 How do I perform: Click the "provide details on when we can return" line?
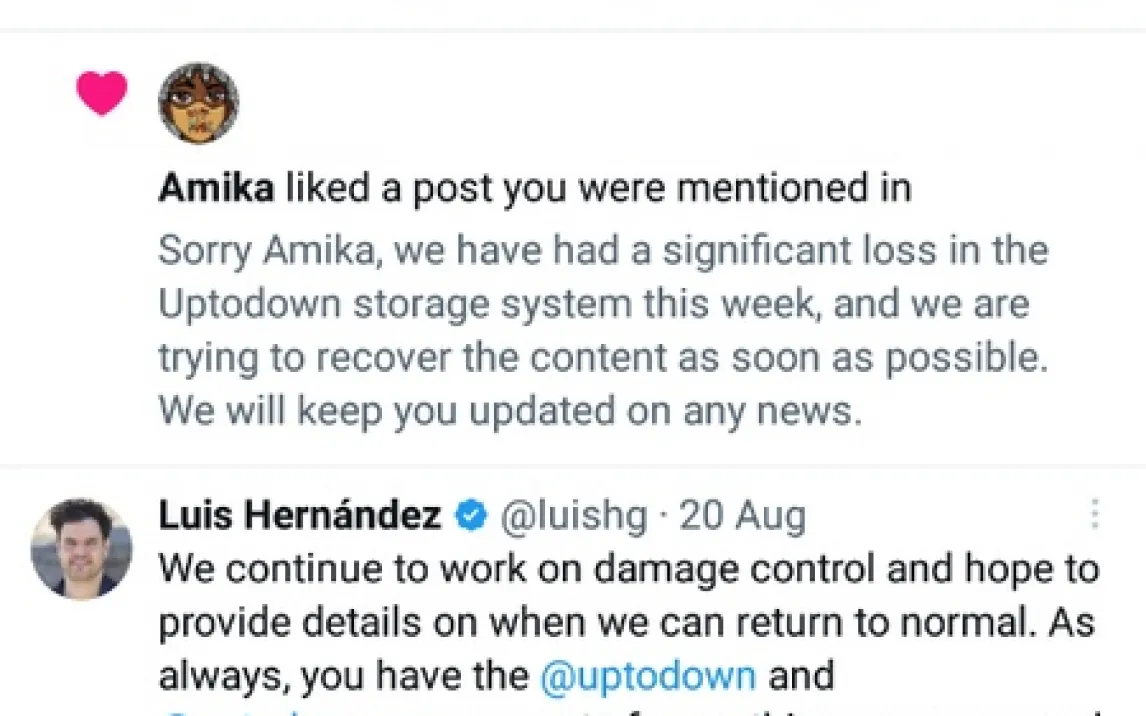coord(626,622)
